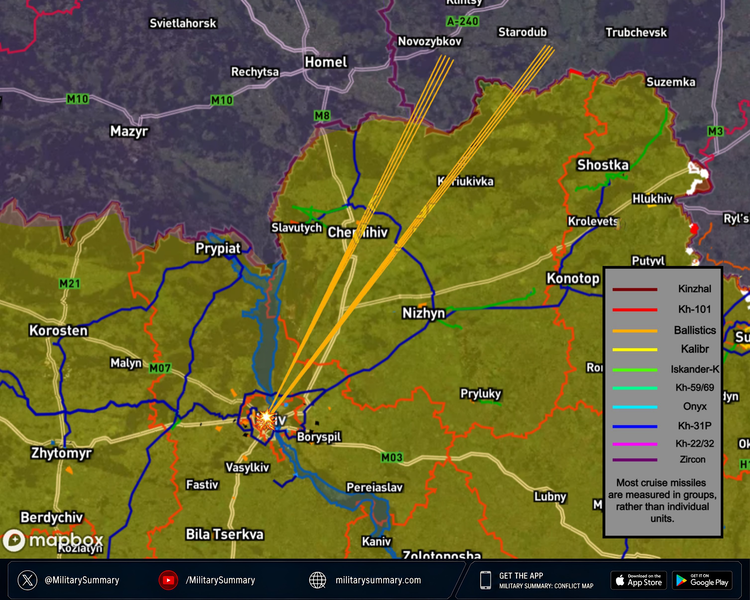Viewport: 750px width, 600px height.
Task: Click the Iskander-K green legend line
Action: [x=635, y=370]
